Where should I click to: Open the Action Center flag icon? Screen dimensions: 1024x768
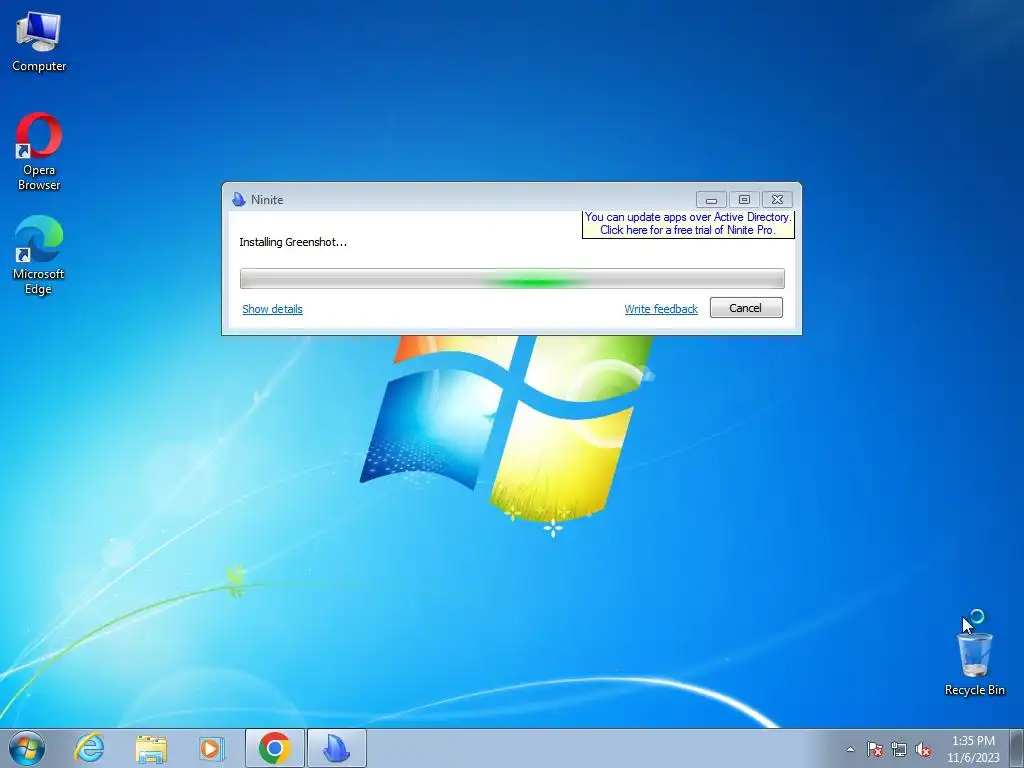(874, 749)
